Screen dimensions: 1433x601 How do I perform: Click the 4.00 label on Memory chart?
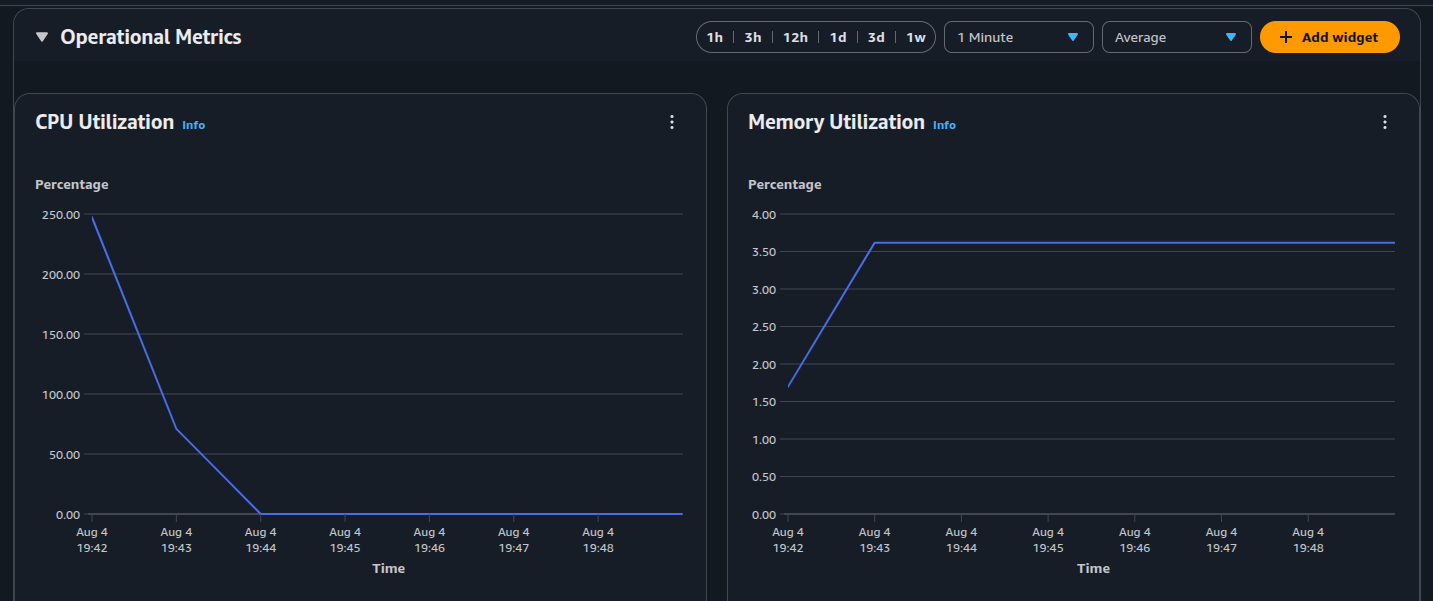click(764, 214)
